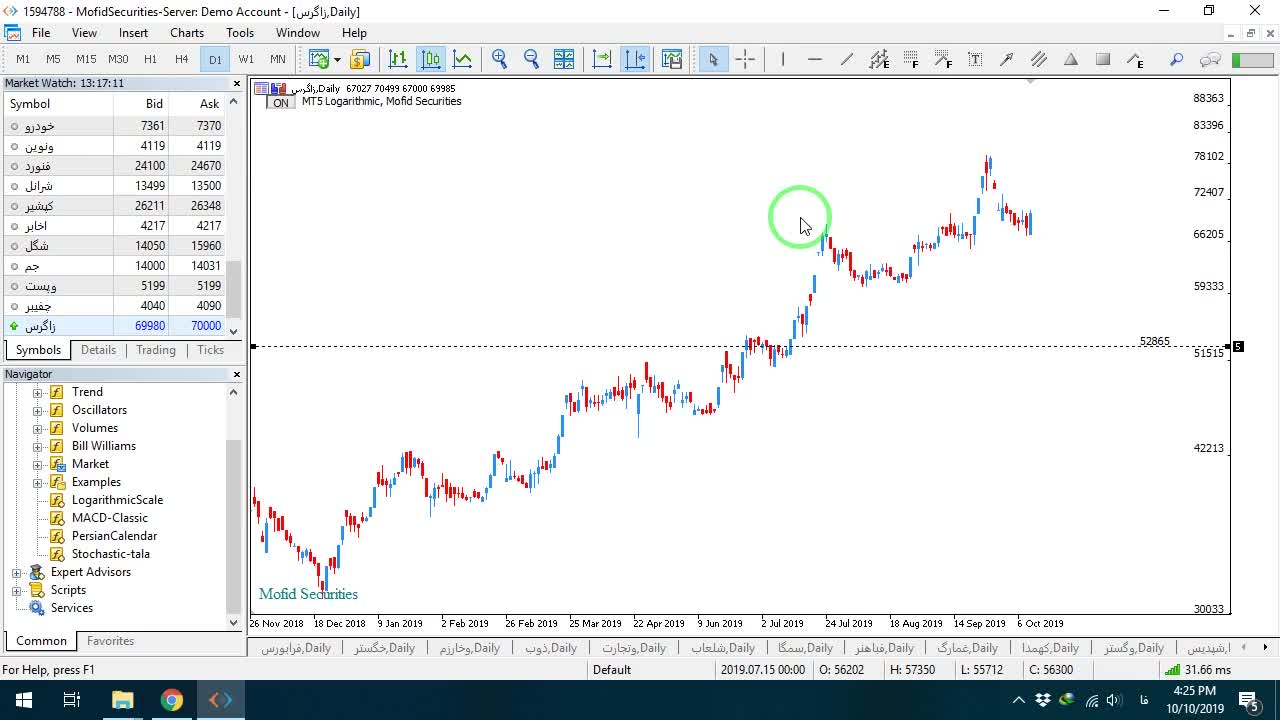
Task: Select the draw trendline tool
Action: click(847, 59)
